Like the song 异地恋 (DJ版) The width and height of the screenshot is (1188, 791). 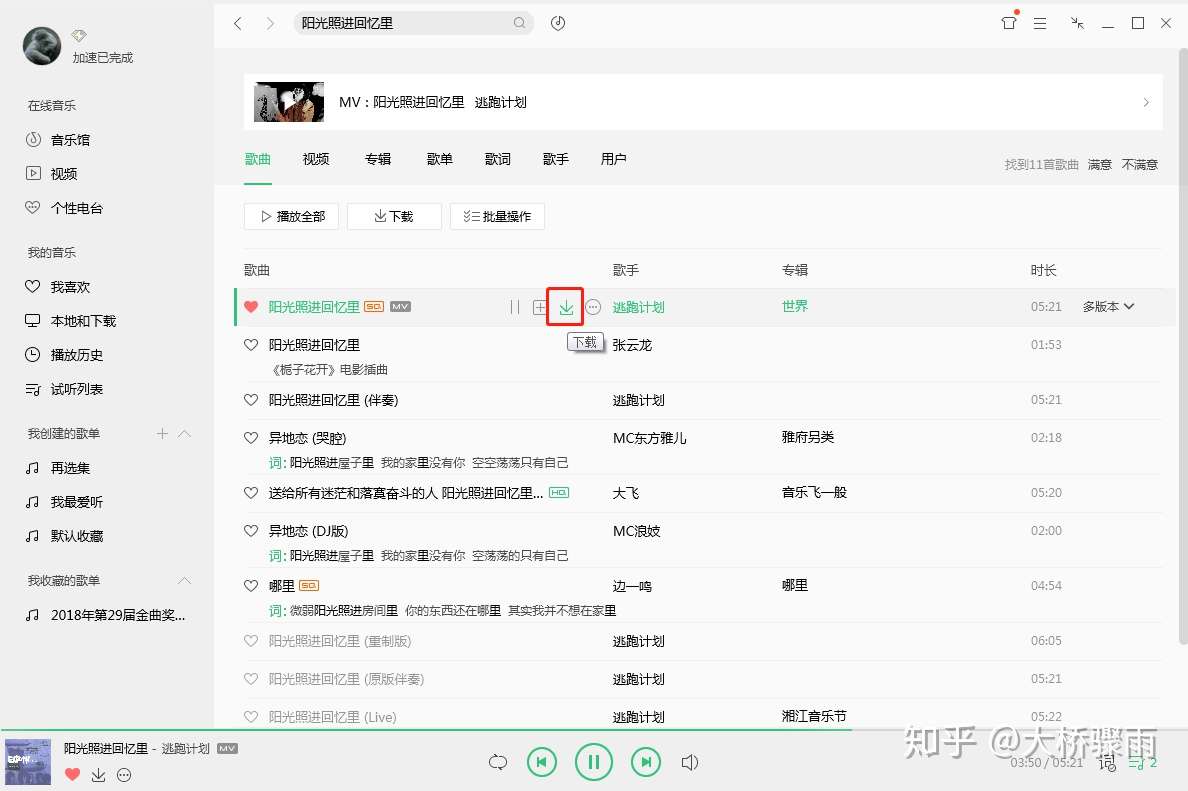pos(251,530)
